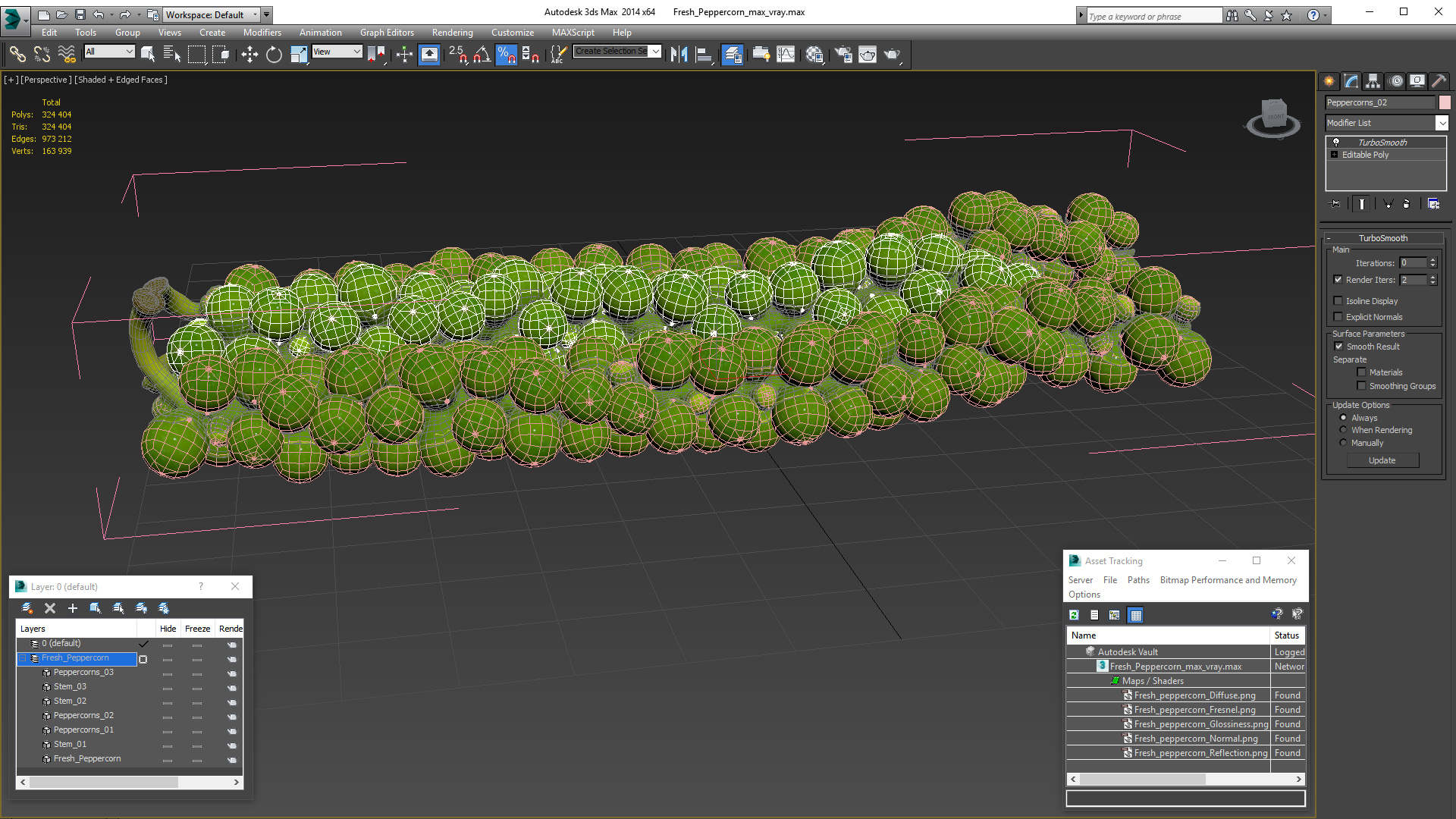Activate the Select and Rotate tool
The image size is (1456, 819).
click(x=274, y=54)
